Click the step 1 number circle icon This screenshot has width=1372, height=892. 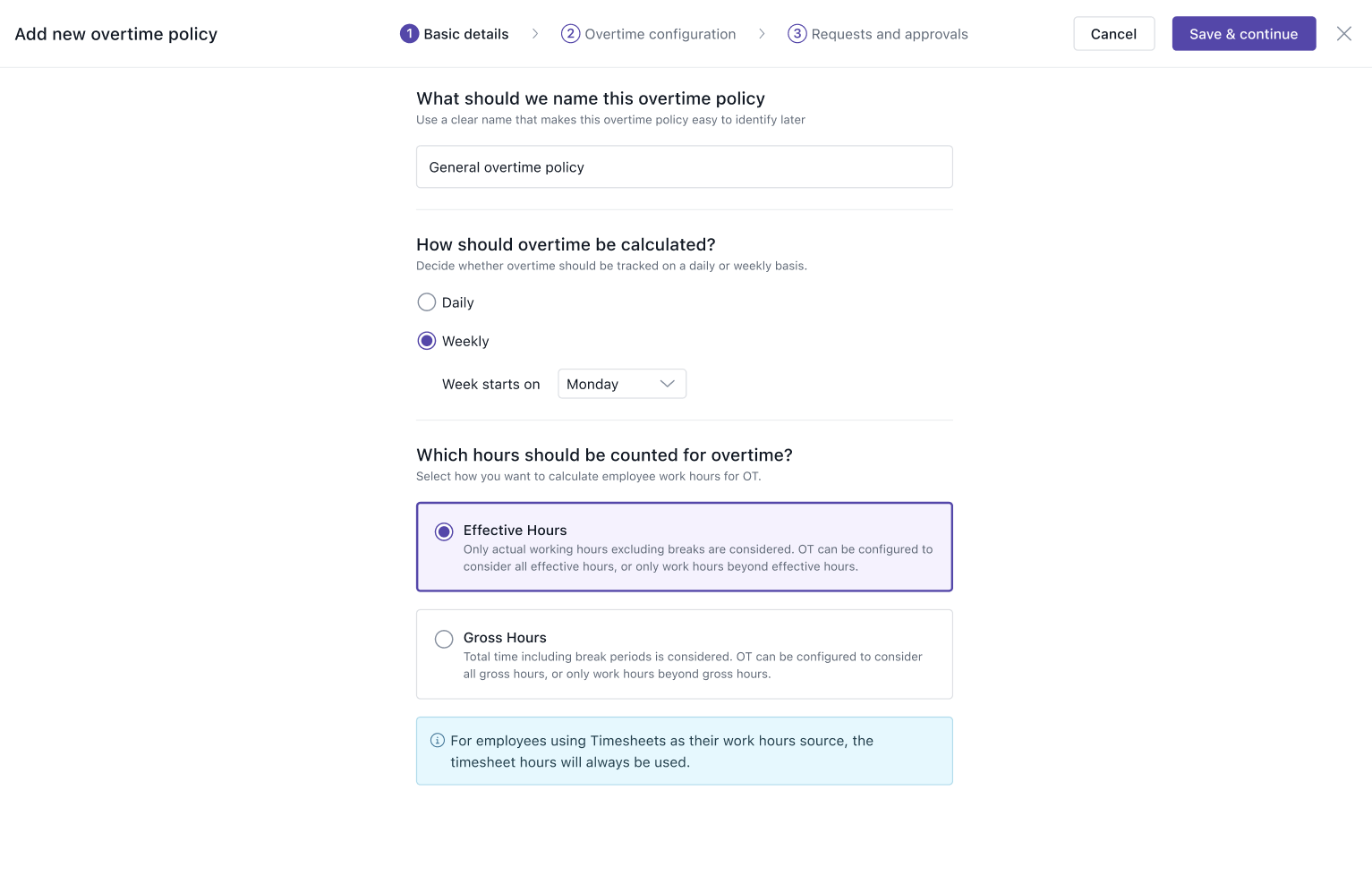tap(409, 34)
